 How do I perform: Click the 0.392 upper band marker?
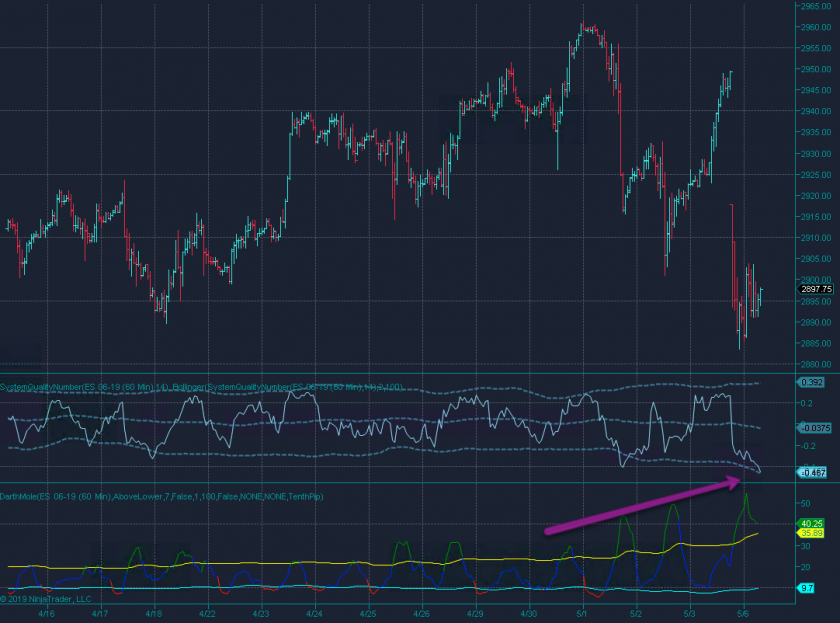point(812,382)
